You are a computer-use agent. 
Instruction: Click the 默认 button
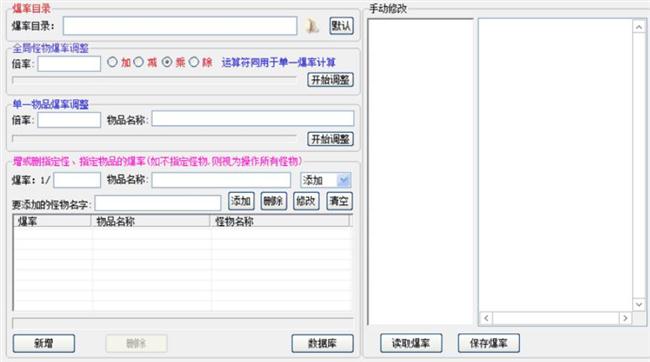click(341, 26)
